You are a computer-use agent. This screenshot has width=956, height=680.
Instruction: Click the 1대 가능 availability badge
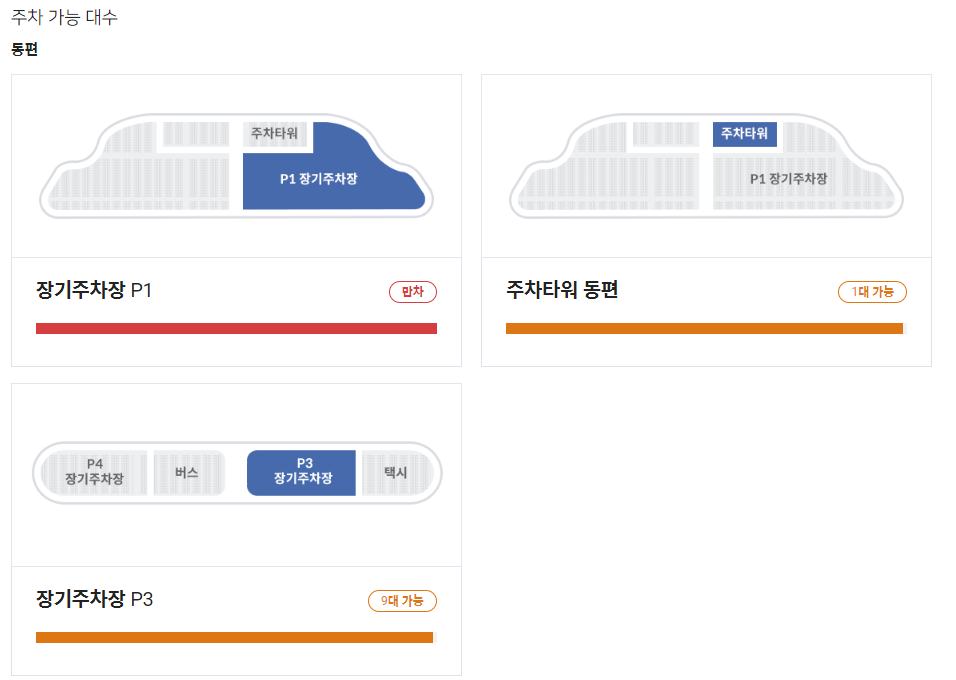[x=872, y=292]
